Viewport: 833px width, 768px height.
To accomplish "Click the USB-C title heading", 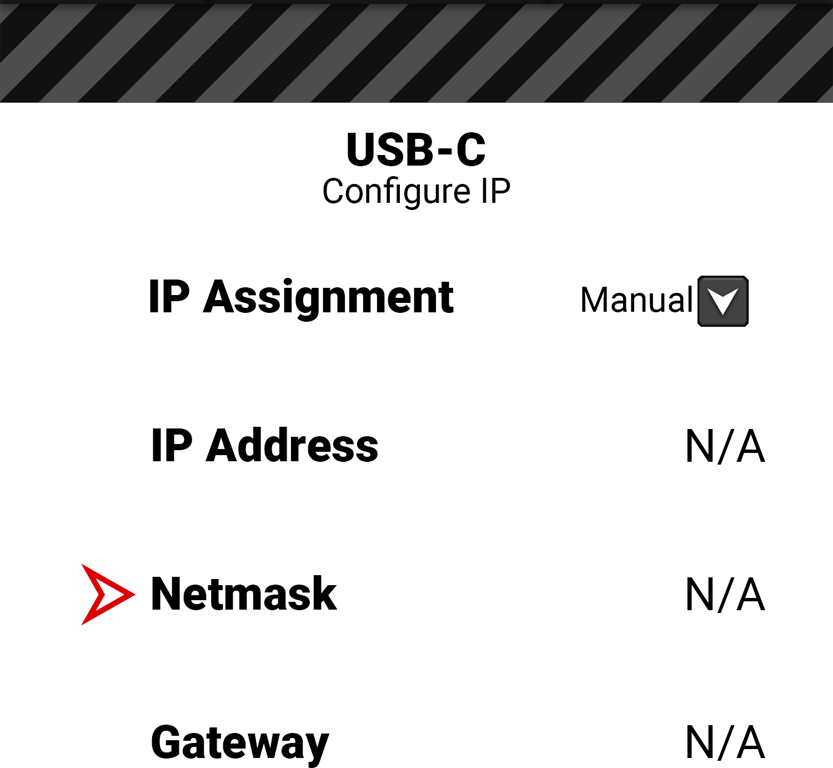I will click(x=416, y=150).
